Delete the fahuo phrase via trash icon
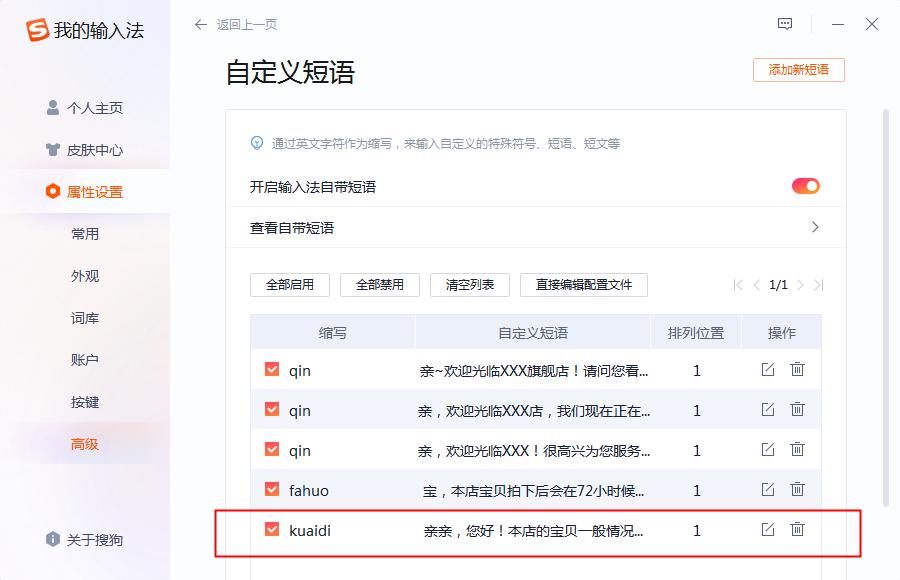The image size is (900, 580). (797, 490)
